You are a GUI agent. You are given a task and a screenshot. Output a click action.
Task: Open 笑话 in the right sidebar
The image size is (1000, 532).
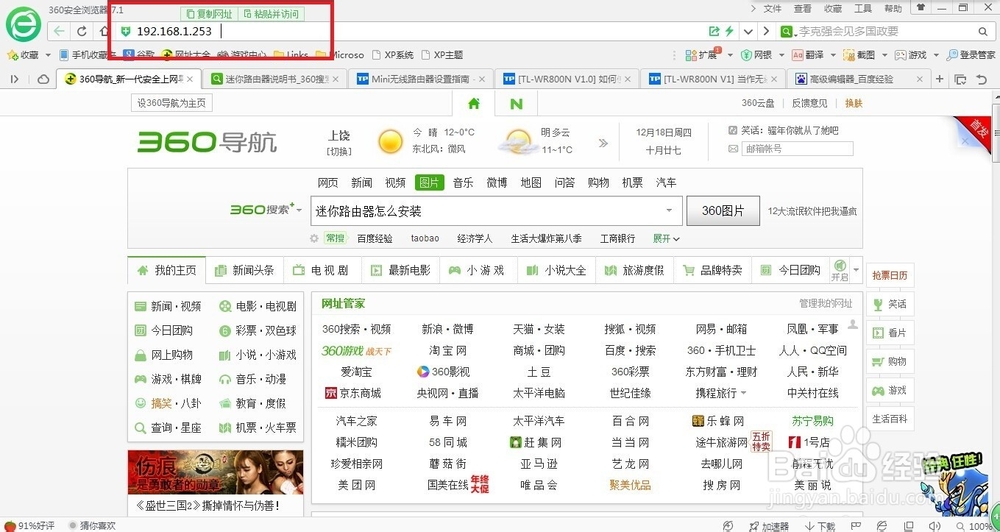890,304
